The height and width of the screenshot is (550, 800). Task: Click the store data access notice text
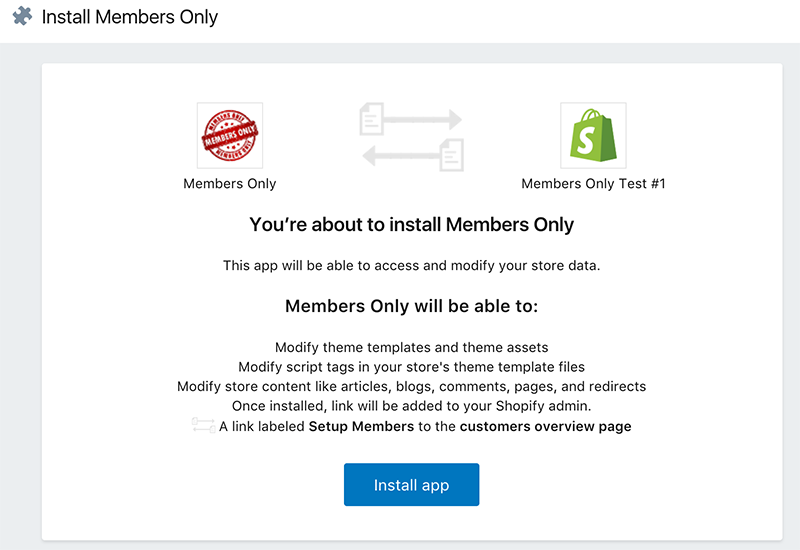pyautogui.click(x=412, y=266)
